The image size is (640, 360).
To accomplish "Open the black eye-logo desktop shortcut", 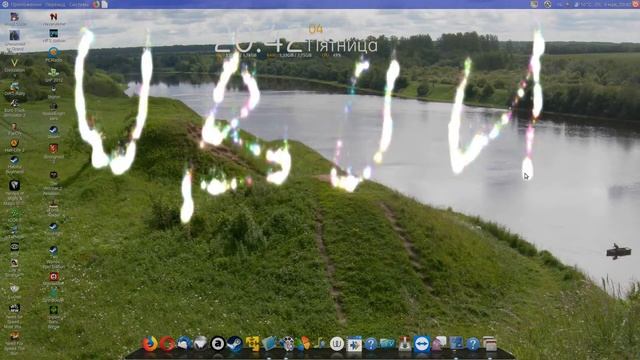I will click(x=14, y=247).
